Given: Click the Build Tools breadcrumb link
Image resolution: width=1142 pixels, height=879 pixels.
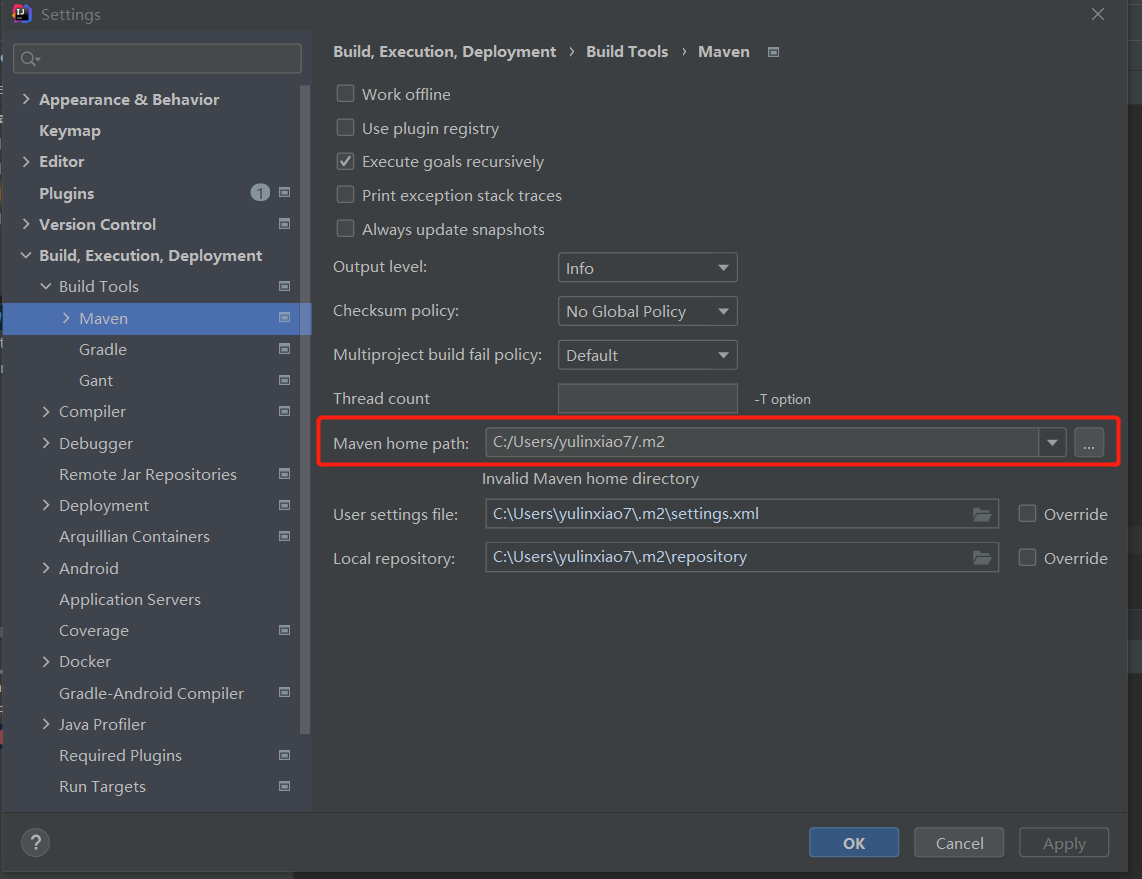Looking at the screenshot, I should click(x=627, y=52).
